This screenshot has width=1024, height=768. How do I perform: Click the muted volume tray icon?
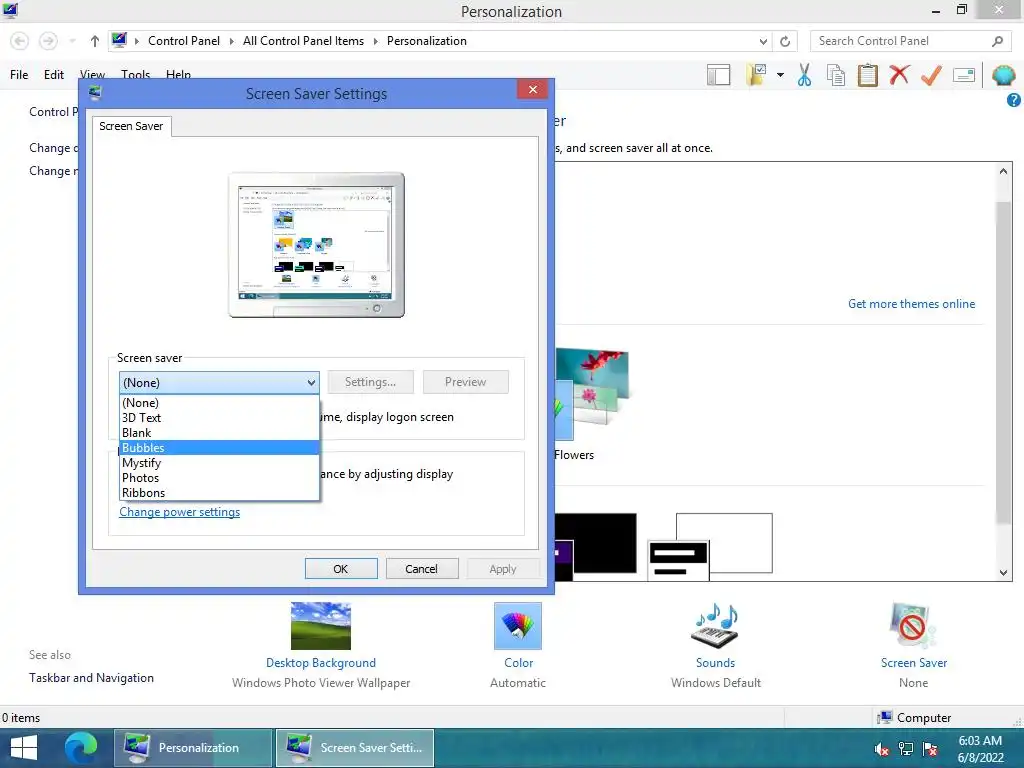point(882,749)
